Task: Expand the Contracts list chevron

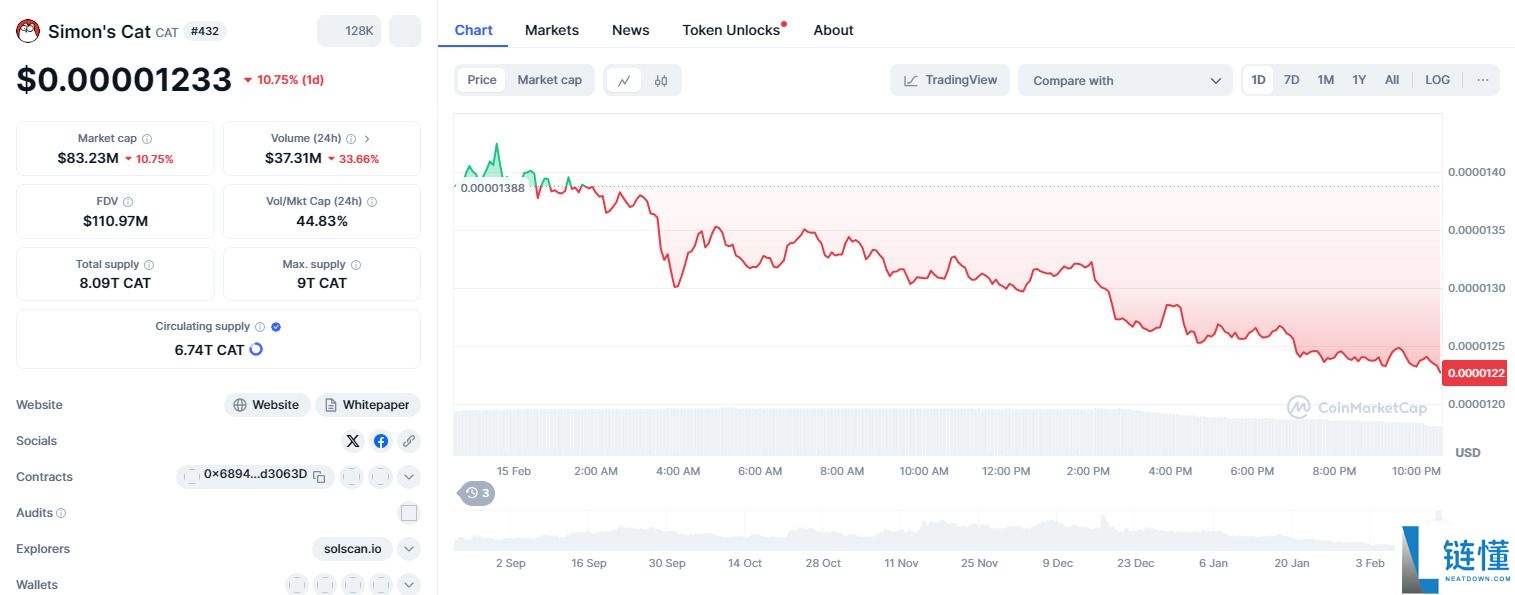Action: click(408, 477)
